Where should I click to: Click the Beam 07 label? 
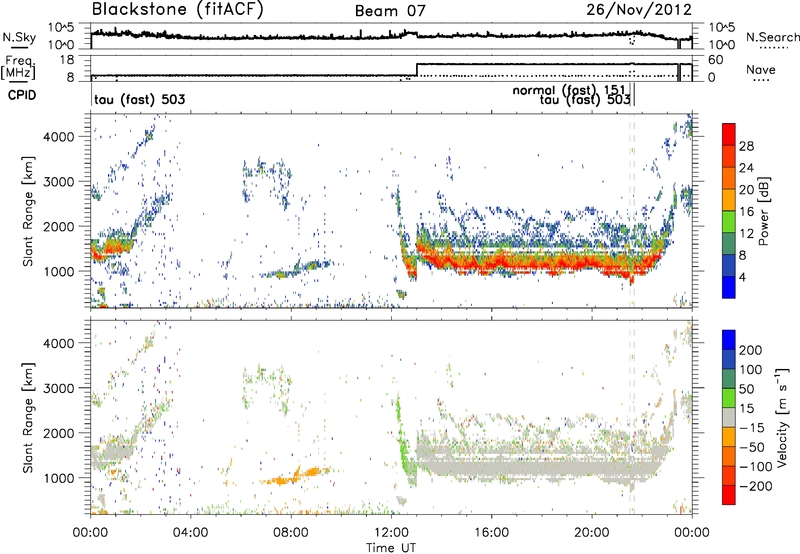tap(390, 11)
